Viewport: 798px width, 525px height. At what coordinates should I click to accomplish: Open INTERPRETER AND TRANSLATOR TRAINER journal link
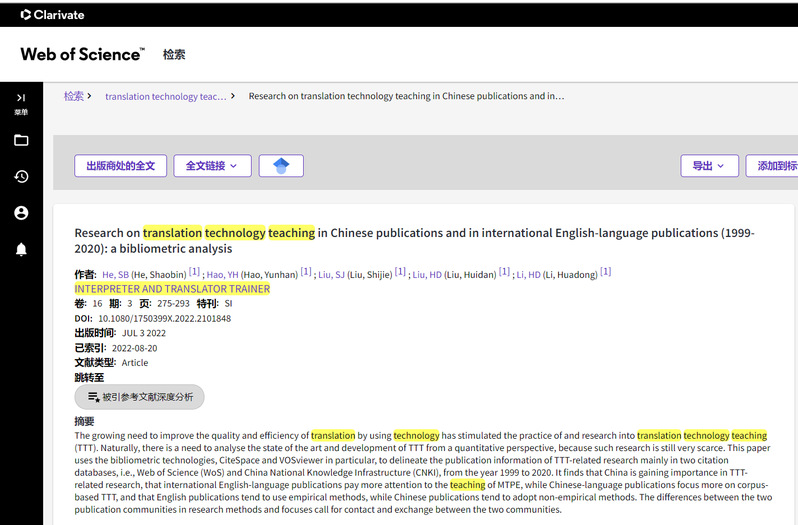click(172, 289)
